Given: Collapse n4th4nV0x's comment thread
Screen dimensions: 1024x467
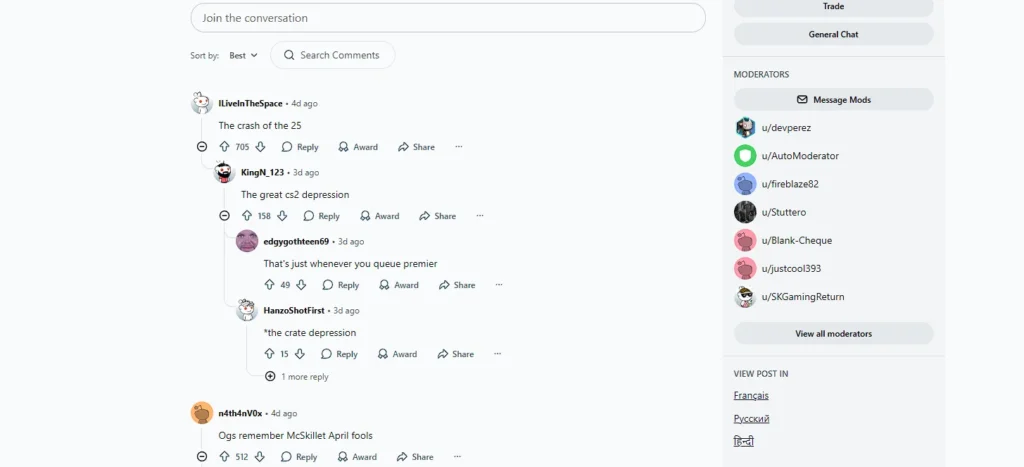Looking at the screenshot, I should (202, 457).
